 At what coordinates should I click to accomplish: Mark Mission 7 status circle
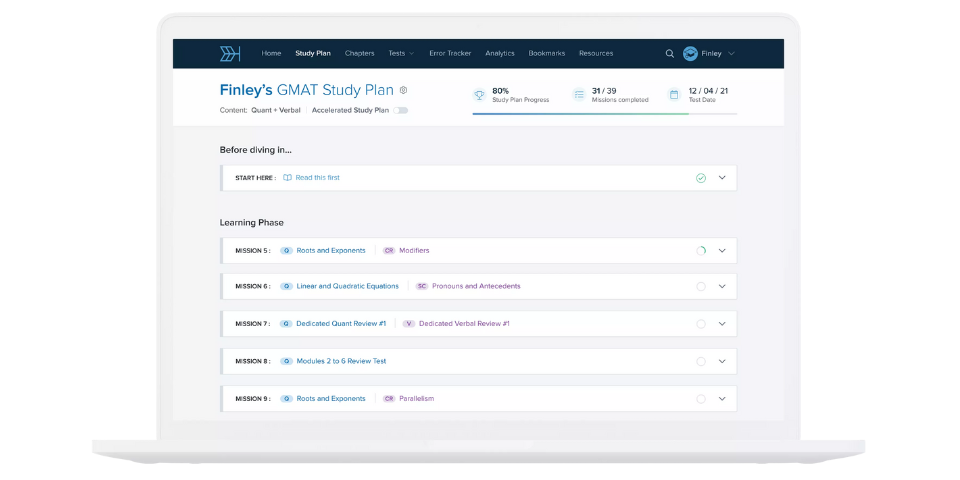pos(701,324)
